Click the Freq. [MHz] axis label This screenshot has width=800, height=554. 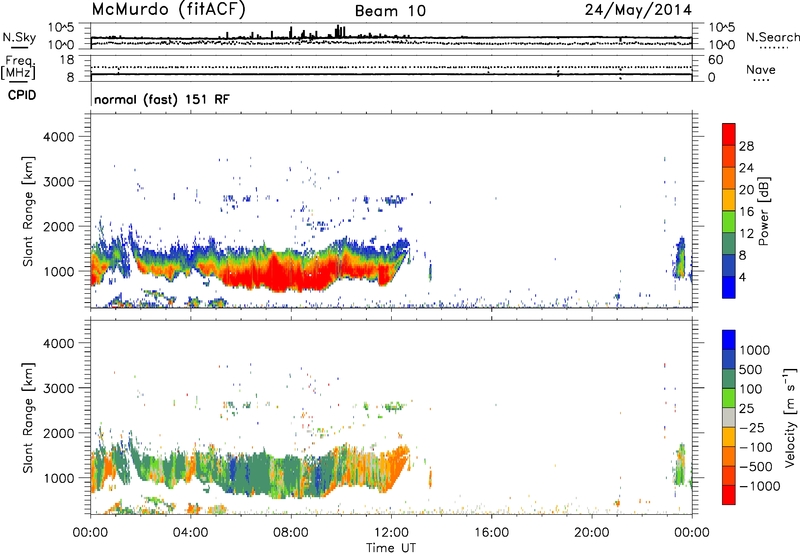tap(18, 67)
